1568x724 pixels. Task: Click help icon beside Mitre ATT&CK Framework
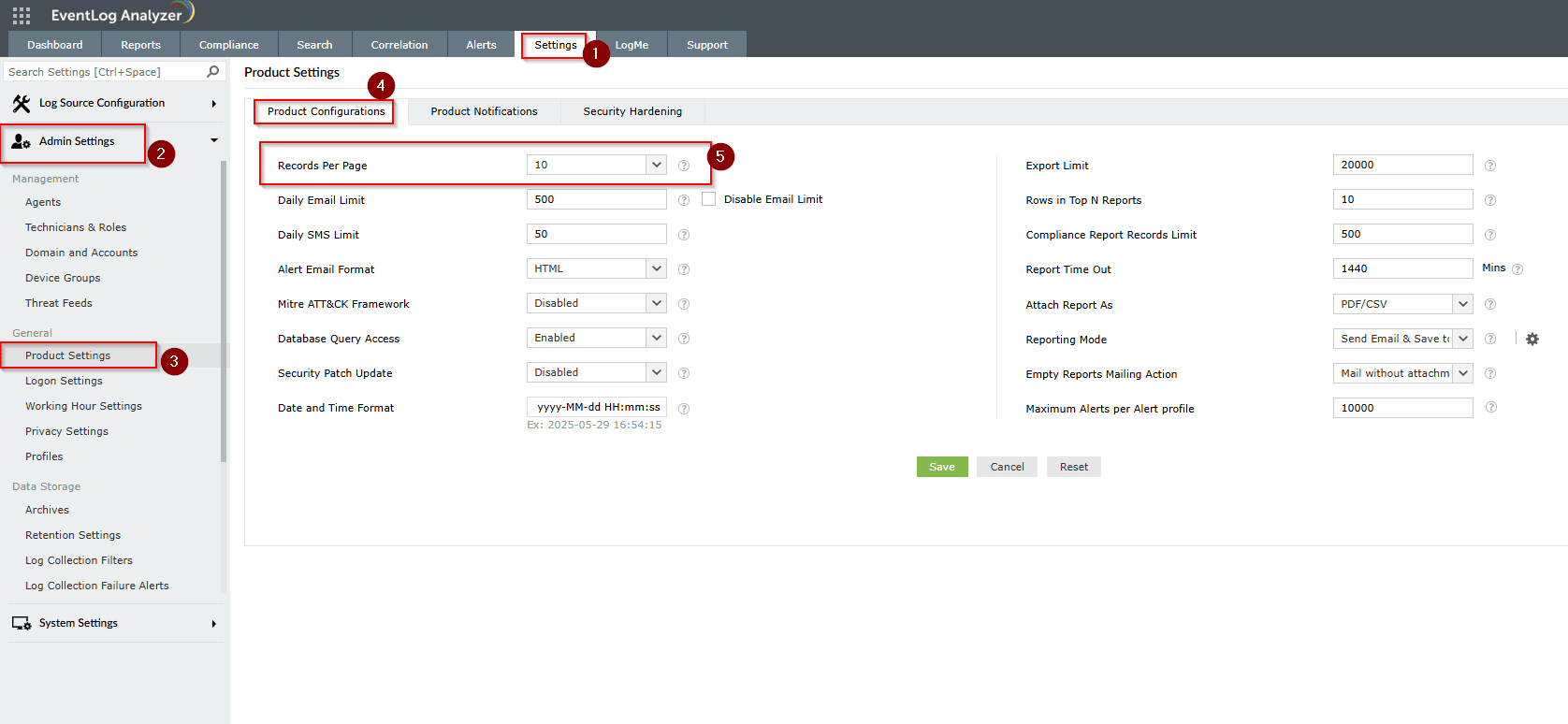tap(684, 304)
